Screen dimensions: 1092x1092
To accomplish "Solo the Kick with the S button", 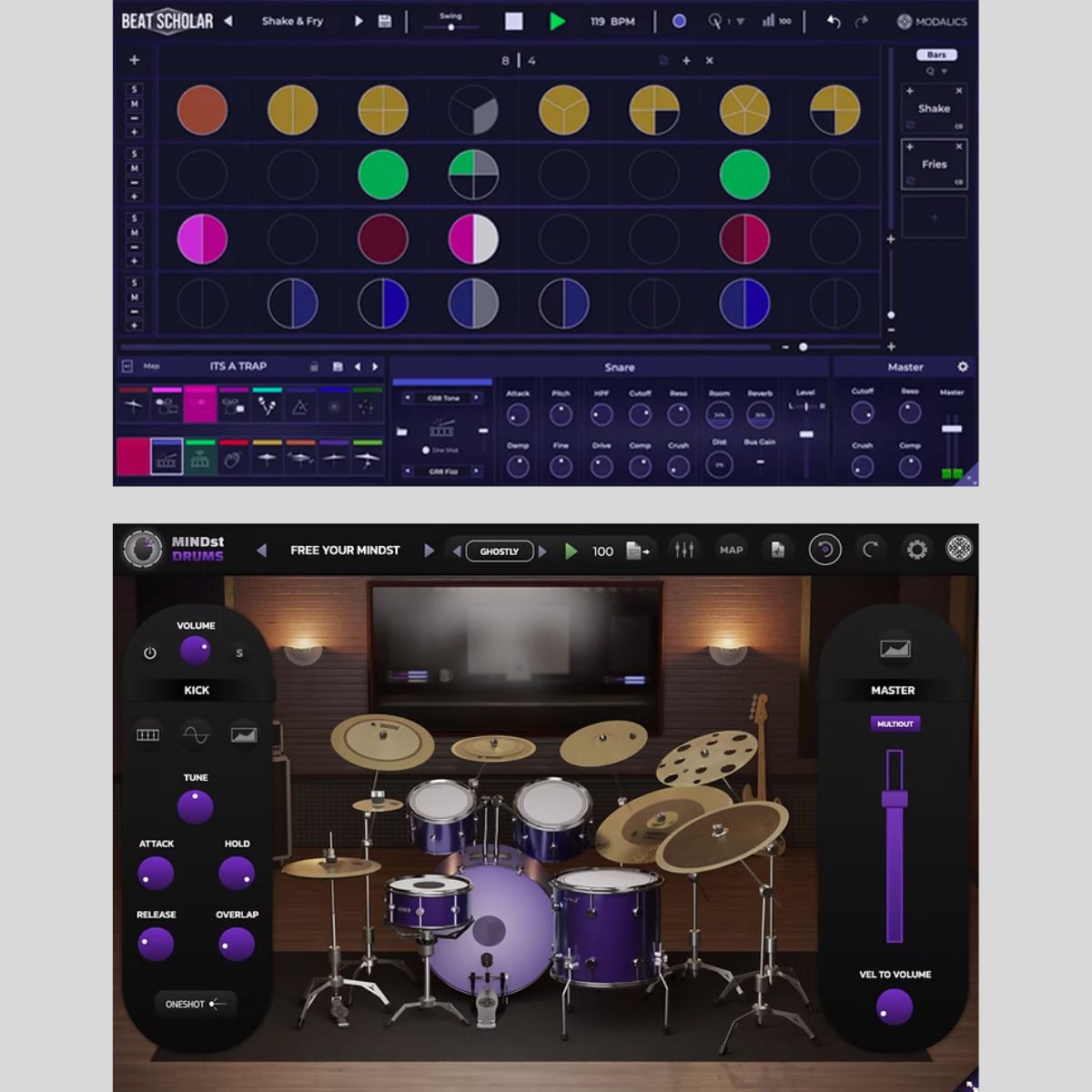I will coord(239,652).
